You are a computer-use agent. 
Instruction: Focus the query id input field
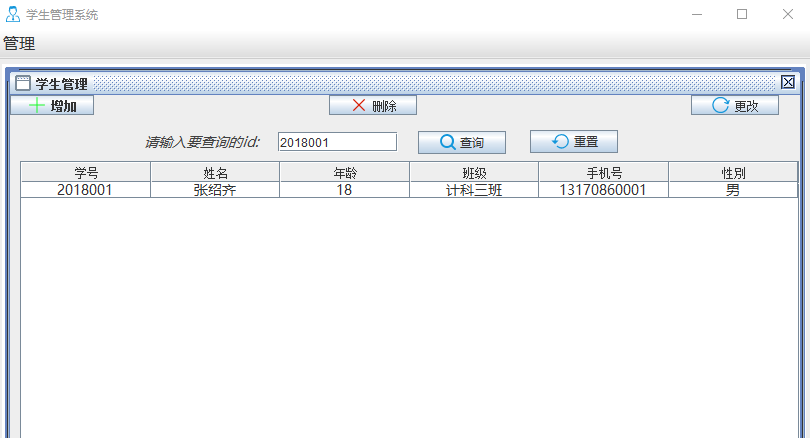(337, 142)
